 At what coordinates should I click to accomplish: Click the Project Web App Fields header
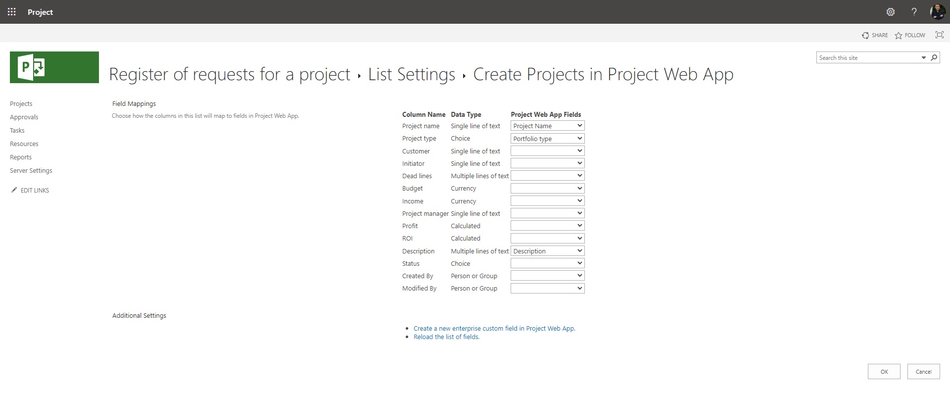point(546,114)
